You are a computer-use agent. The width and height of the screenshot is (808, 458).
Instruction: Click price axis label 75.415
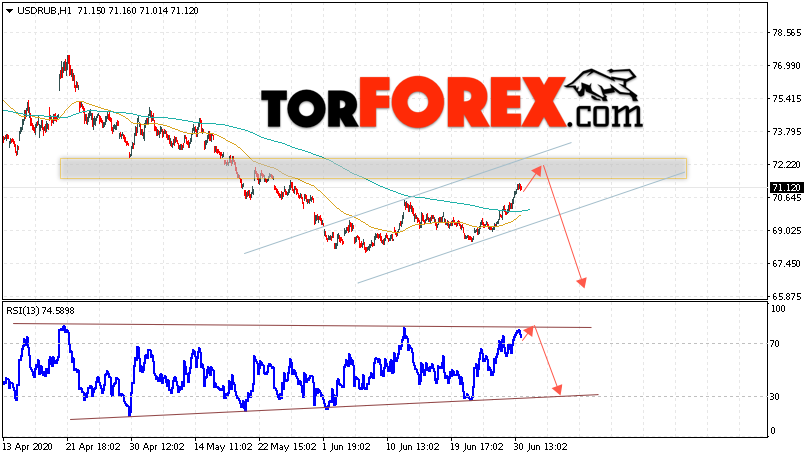[786, 98]
